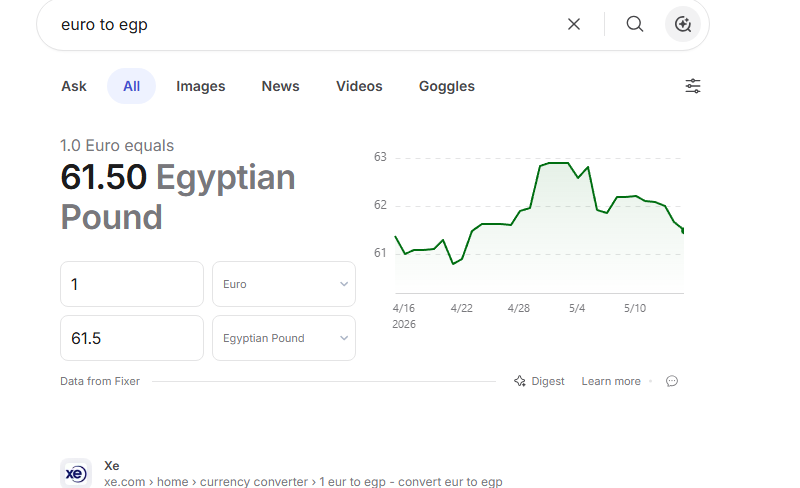Click the 61.50 Egyptian Pound result text
The width and height of the screenshot is (800, 488).
point(178,197)
